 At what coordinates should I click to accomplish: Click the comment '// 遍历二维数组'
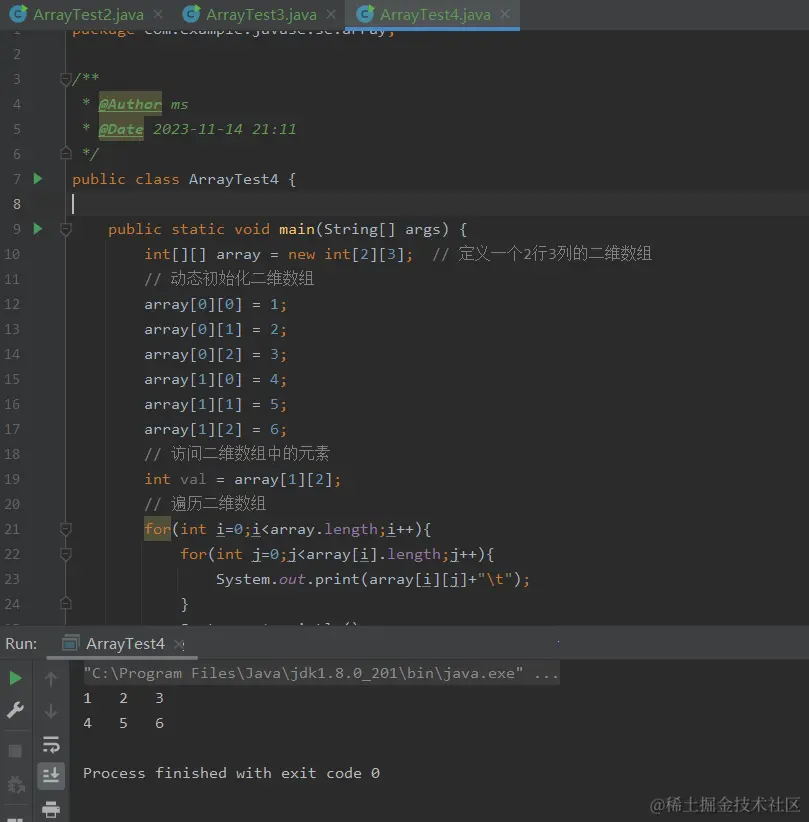coord(205,504)
